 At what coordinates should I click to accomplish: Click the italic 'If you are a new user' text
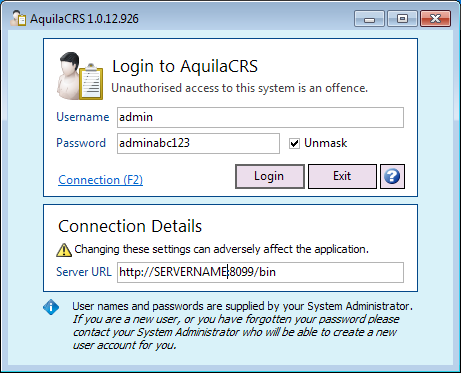tap(236, 332)
